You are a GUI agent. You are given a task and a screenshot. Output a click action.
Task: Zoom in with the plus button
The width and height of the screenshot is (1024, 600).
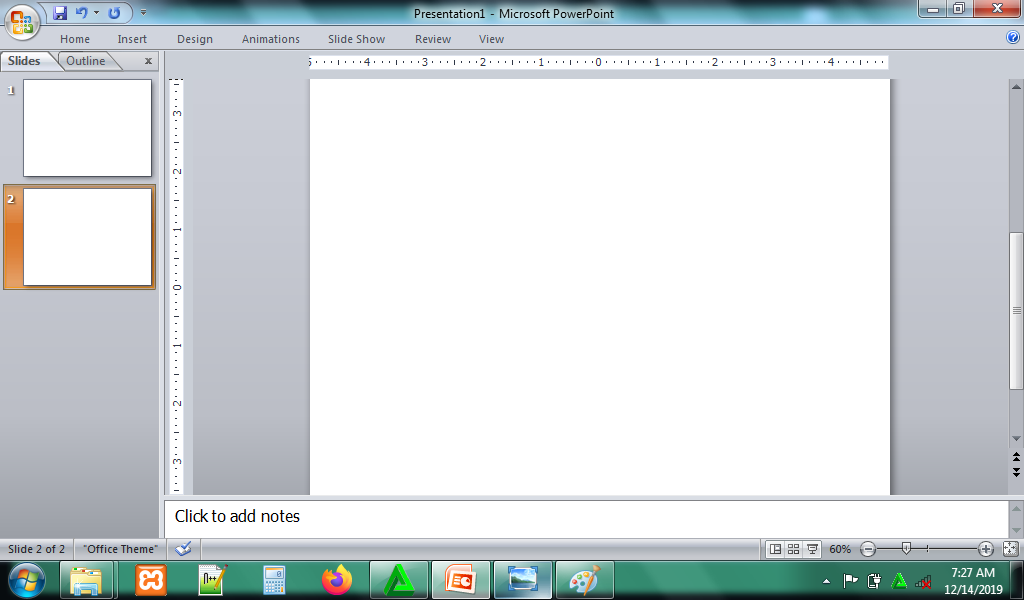[986, 549]
